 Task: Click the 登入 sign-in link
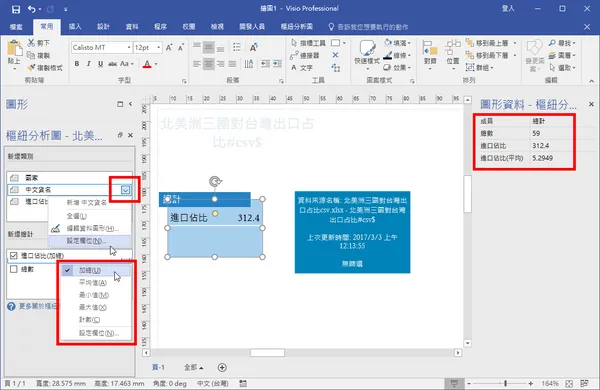click(x=508, y=8)
